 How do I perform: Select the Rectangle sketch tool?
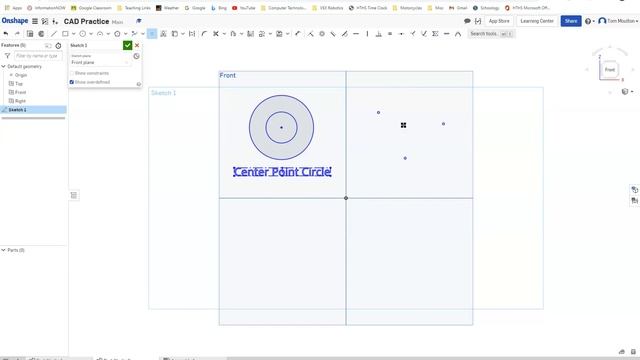pyautogui.click(x=65, y=34)
